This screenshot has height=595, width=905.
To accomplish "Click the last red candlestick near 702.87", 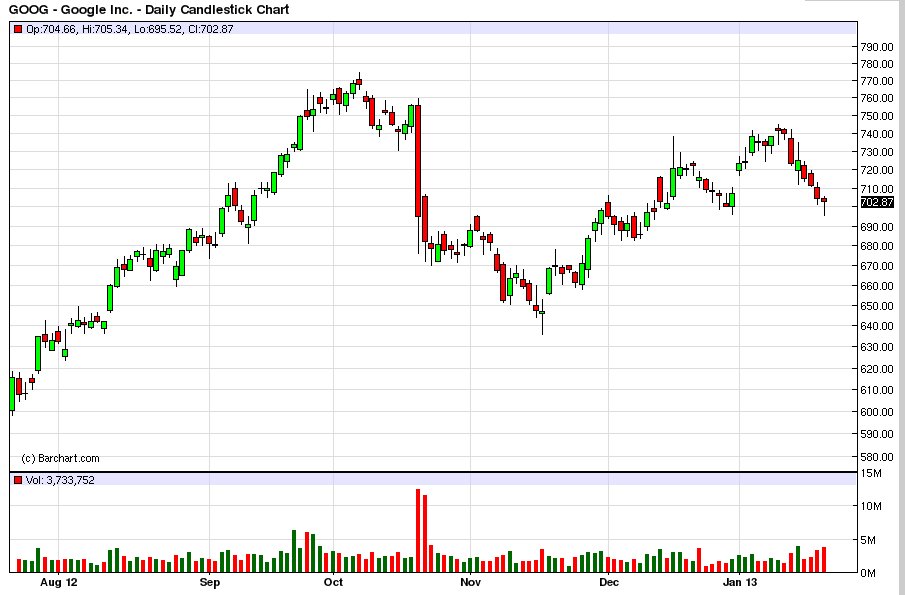I will (824, 200).
